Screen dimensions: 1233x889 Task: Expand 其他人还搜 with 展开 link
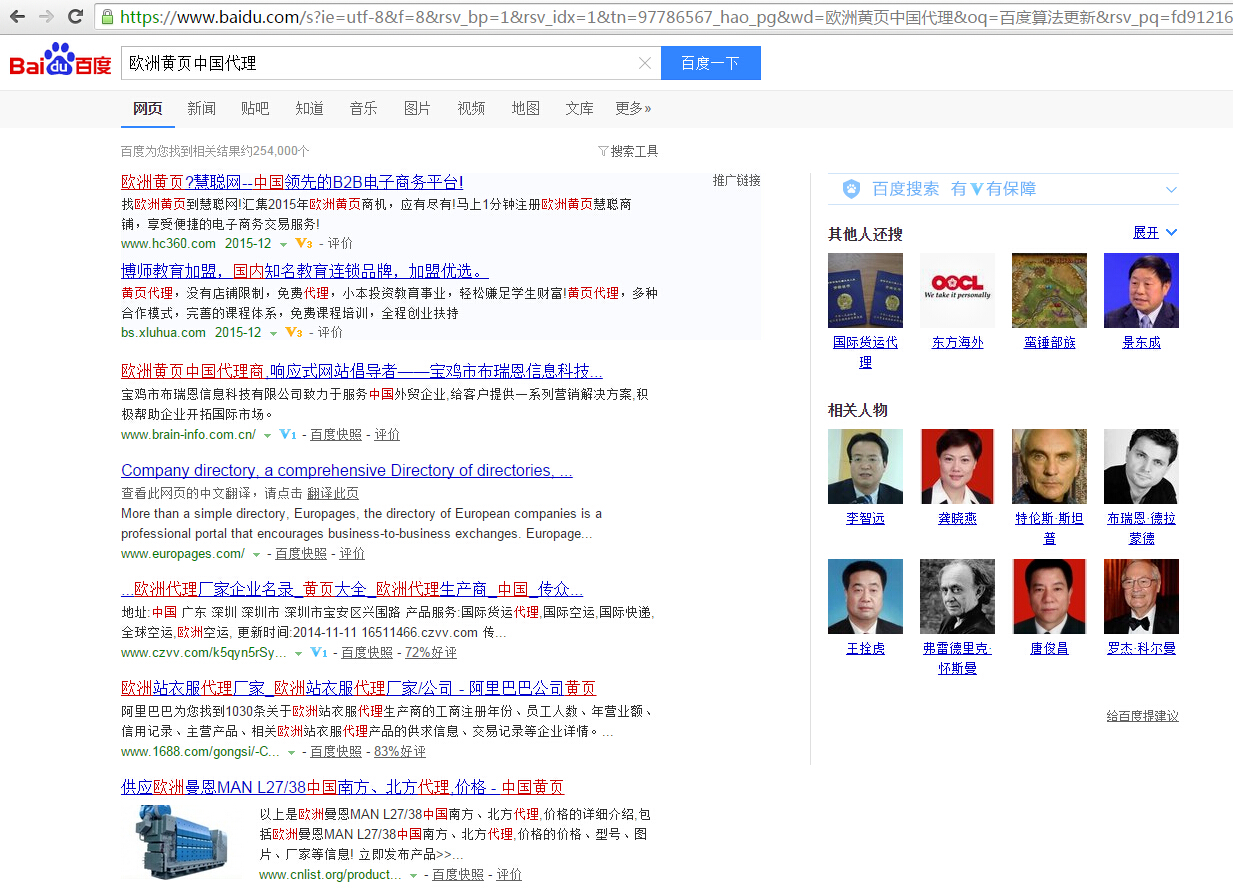point(1155,232)
